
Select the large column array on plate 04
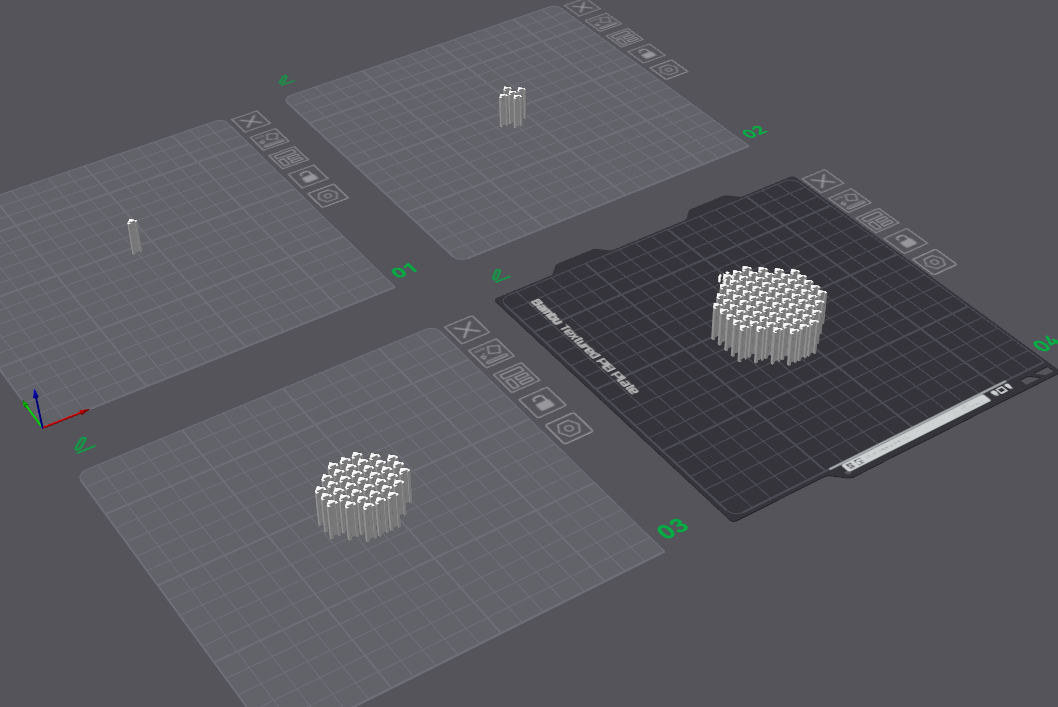(769, 315)
